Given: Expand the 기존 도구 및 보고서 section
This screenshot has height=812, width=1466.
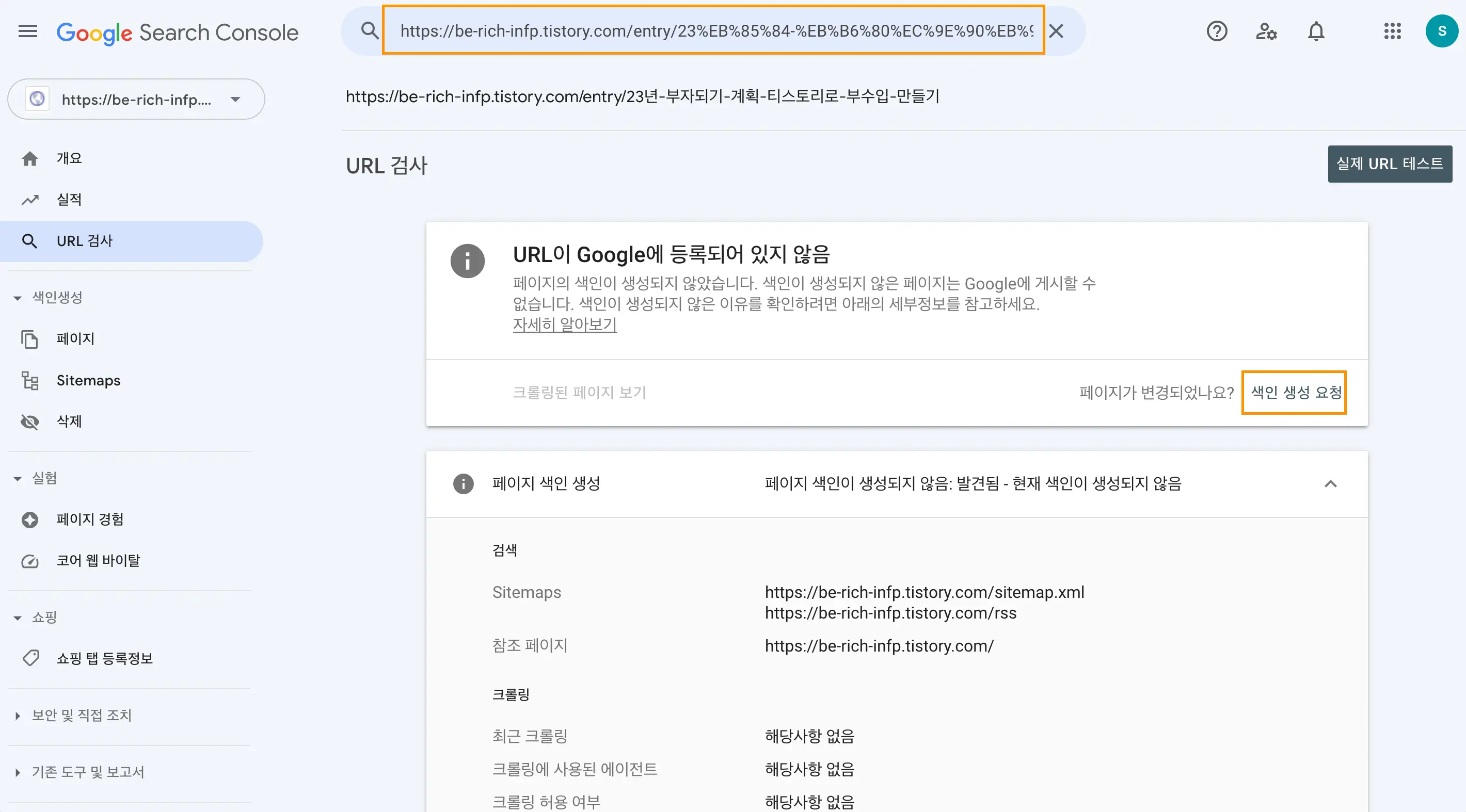Looking at the screenshot, I should (78, 772).
